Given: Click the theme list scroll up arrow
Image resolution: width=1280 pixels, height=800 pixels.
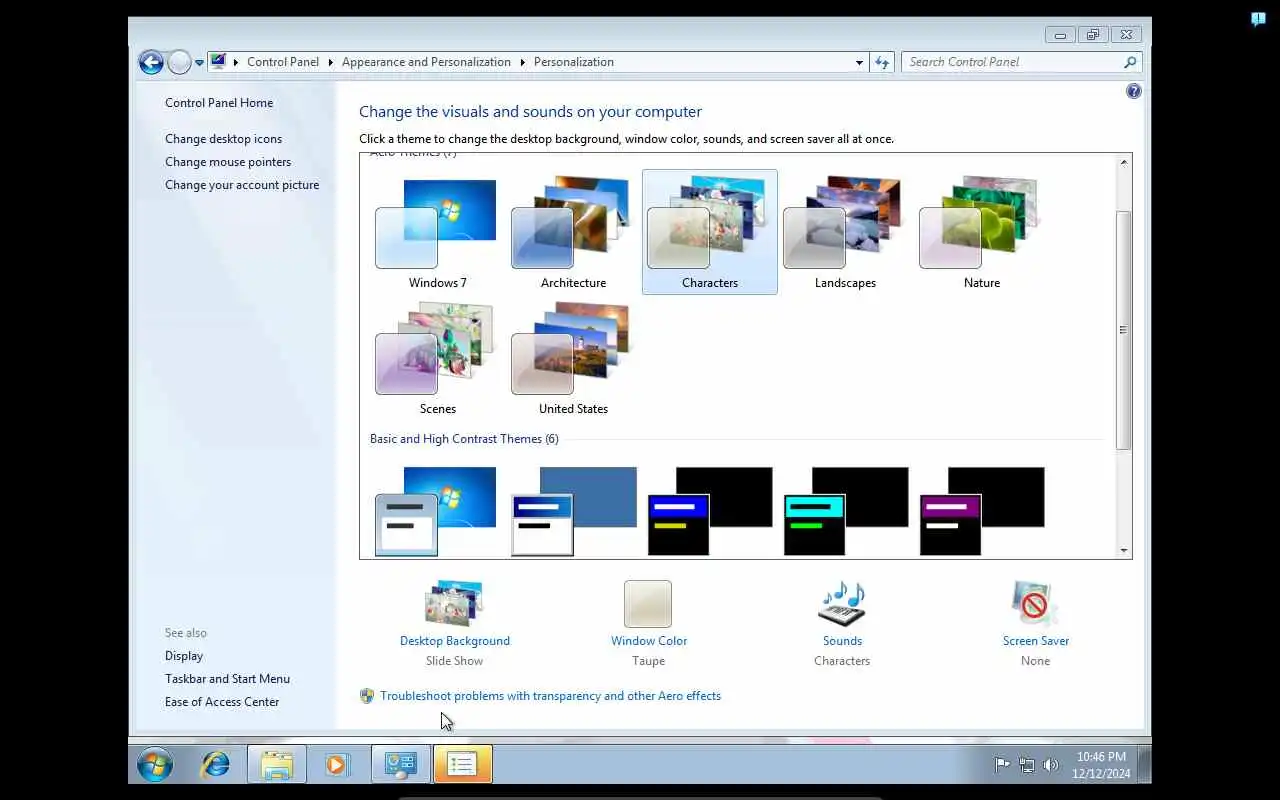Looking at the screenshot, I should click(x=1124, y=162).
